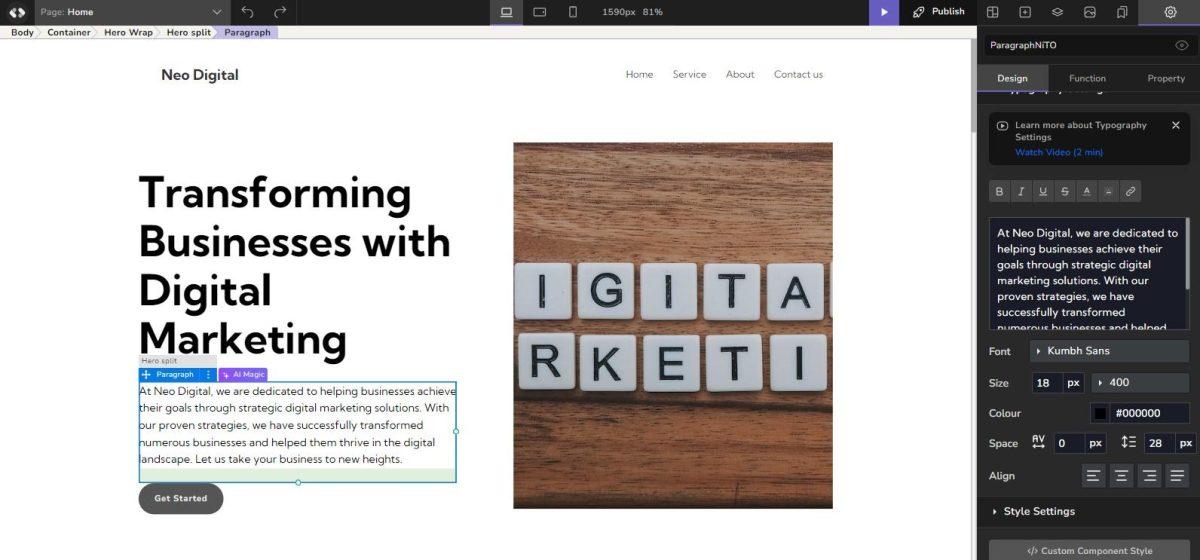1200x560 pixels.
Task: Switch to desktop device preview
Action: click(506, 12)
